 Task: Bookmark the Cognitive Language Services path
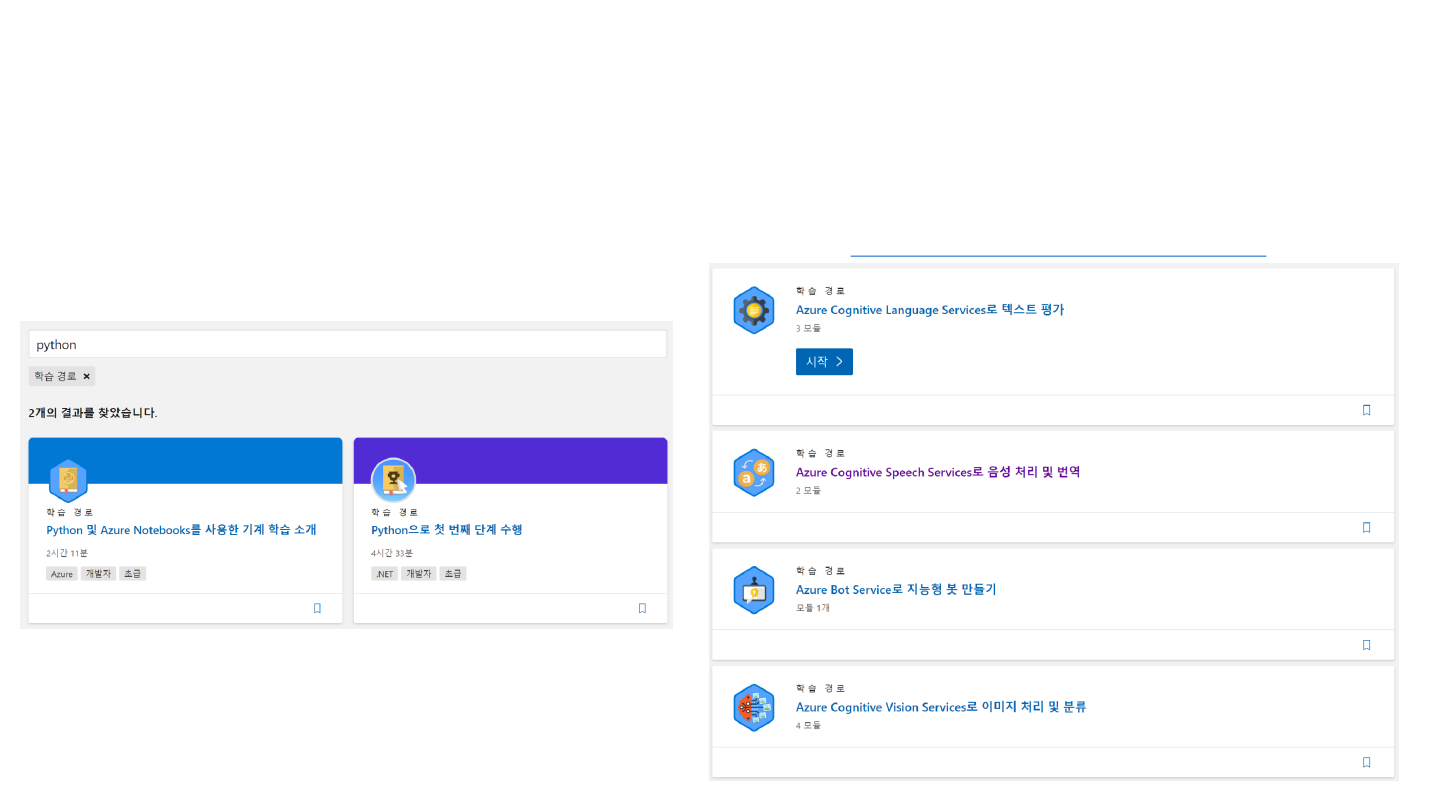[1366, 410]
